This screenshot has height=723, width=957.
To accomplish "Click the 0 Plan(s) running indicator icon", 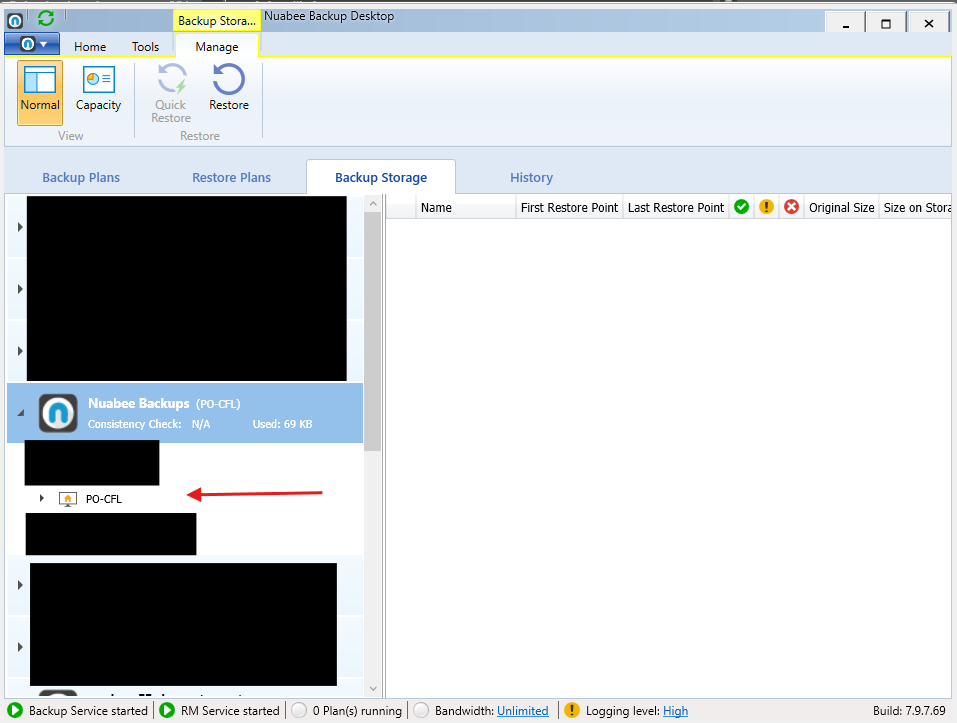I will pyautogui.click(x=299, y=710).
